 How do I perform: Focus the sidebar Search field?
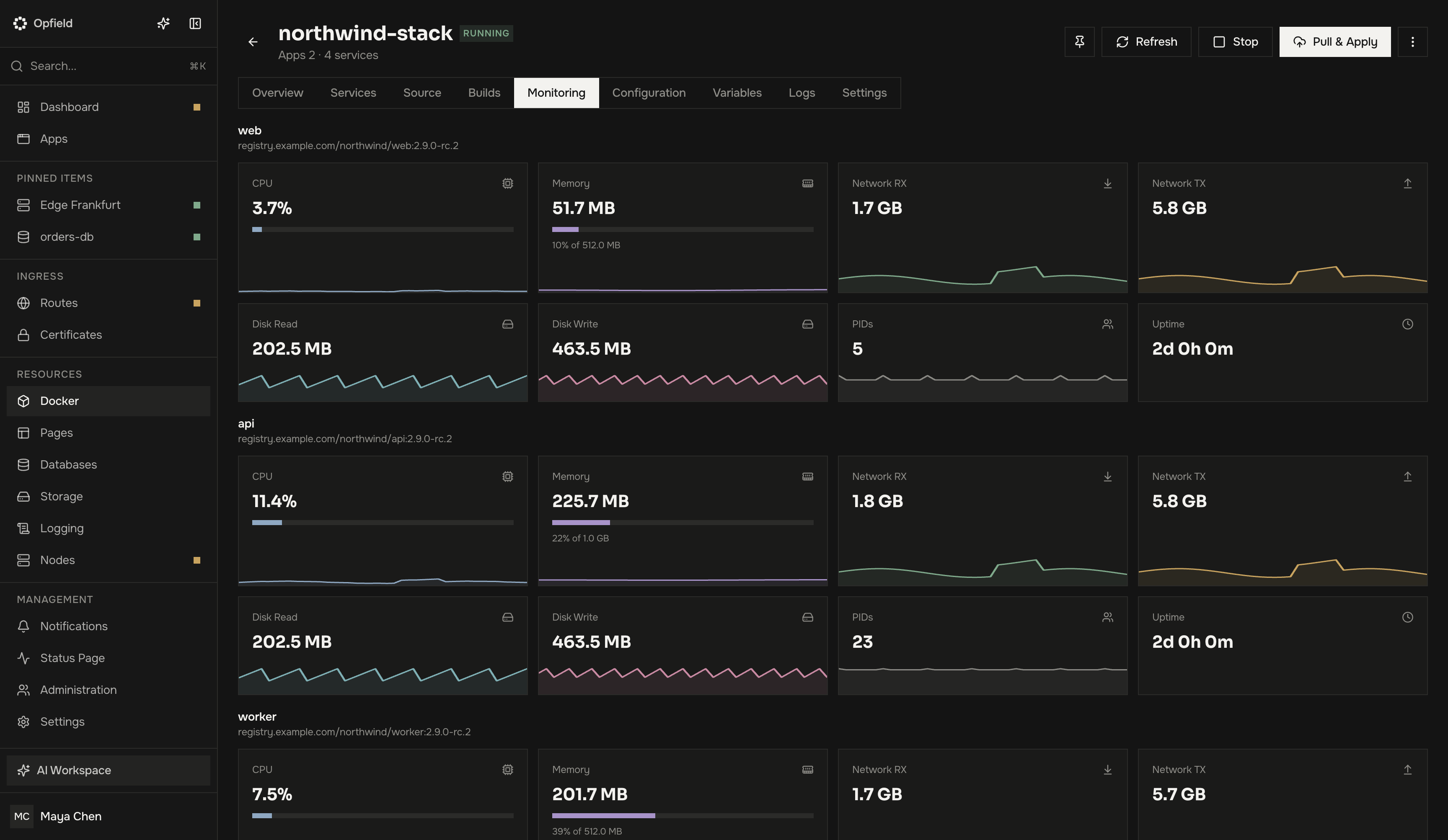click(109, 66)
